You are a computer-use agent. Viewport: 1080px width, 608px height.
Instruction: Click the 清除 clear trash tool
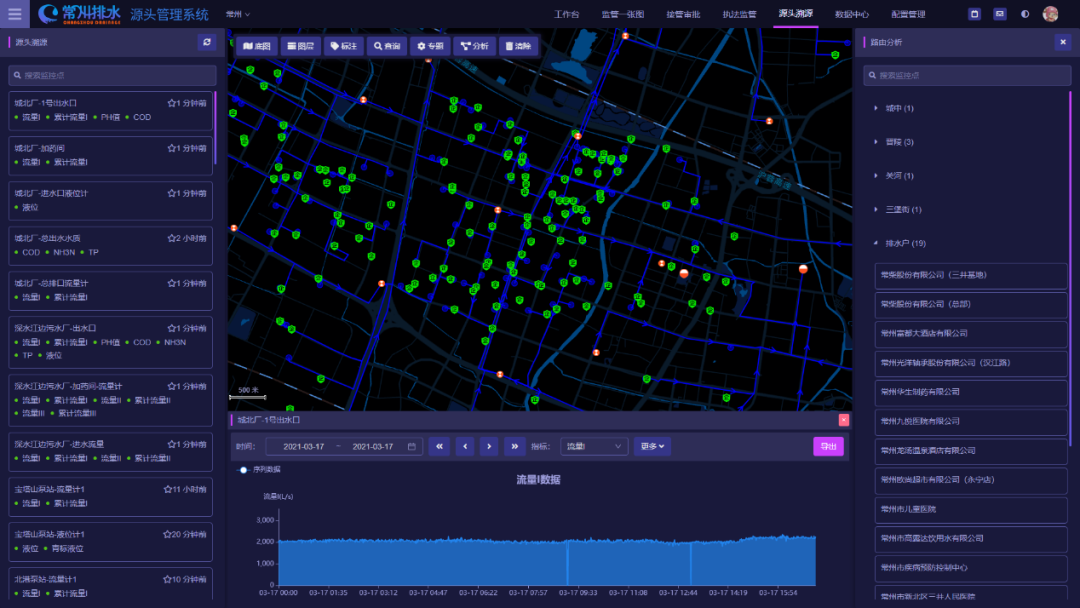click(517, 46)
